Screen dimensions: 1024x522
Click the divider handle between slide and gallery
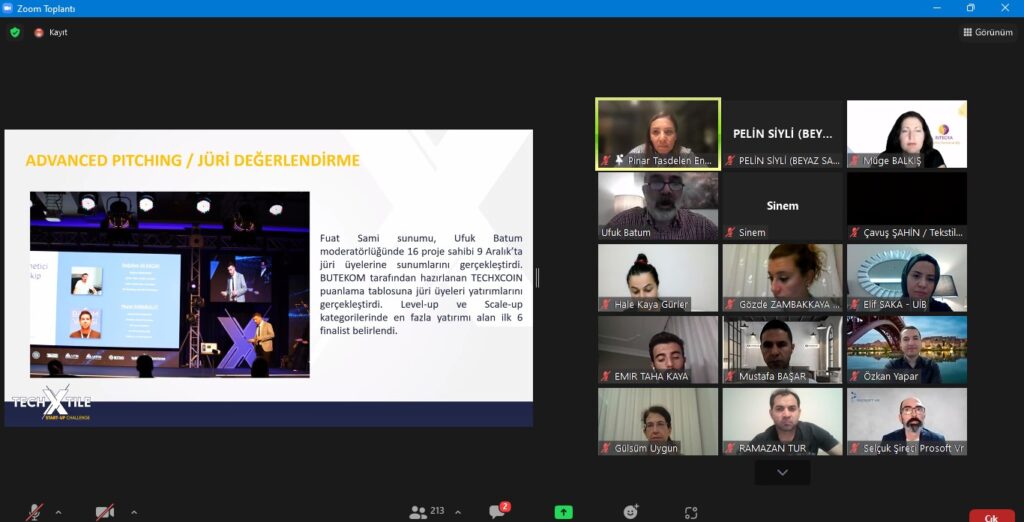pos(537,278)
